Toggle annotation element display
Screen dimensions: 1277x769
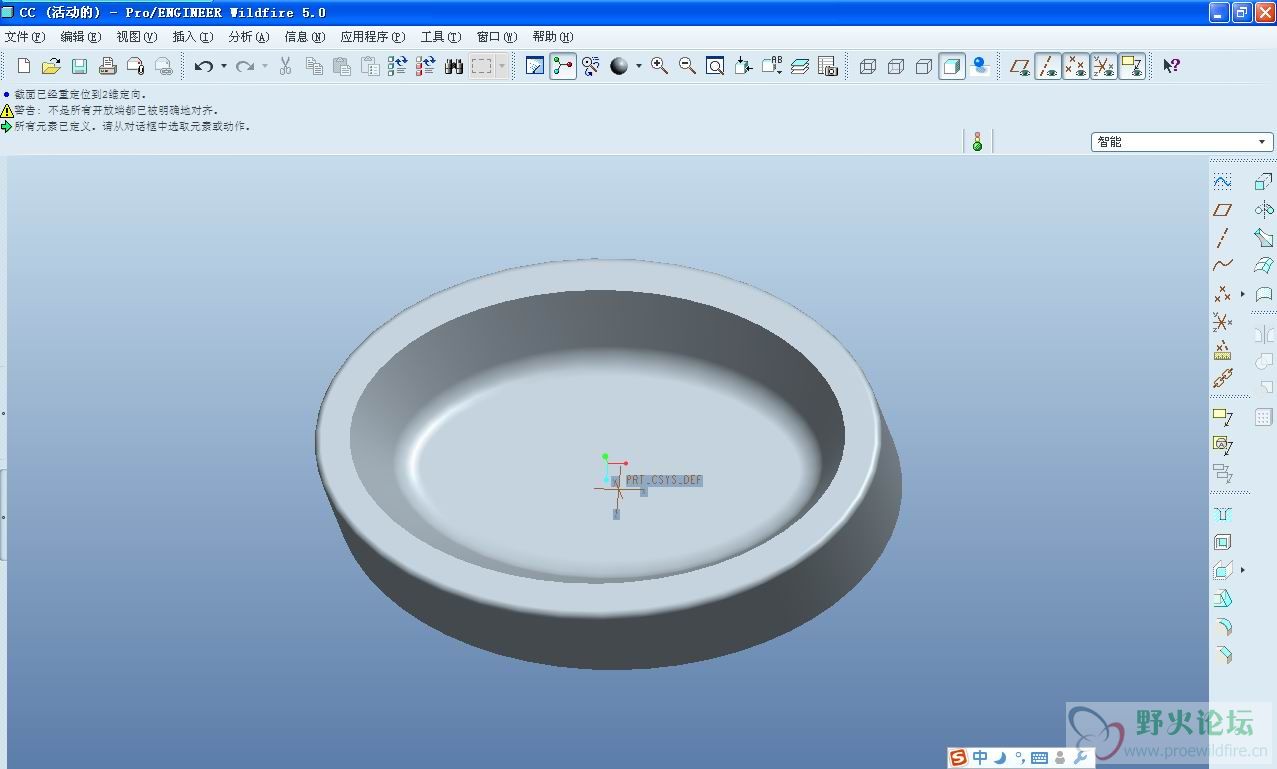tap(1132, 66)
